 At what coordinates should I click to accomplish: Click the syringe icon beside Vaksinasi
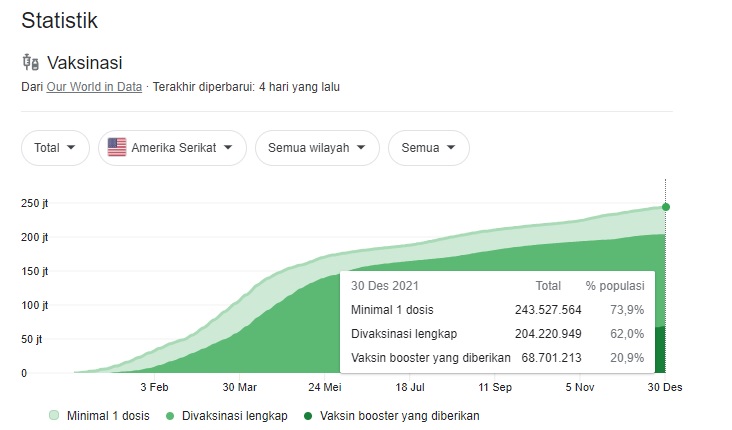[x=30, y=62]
